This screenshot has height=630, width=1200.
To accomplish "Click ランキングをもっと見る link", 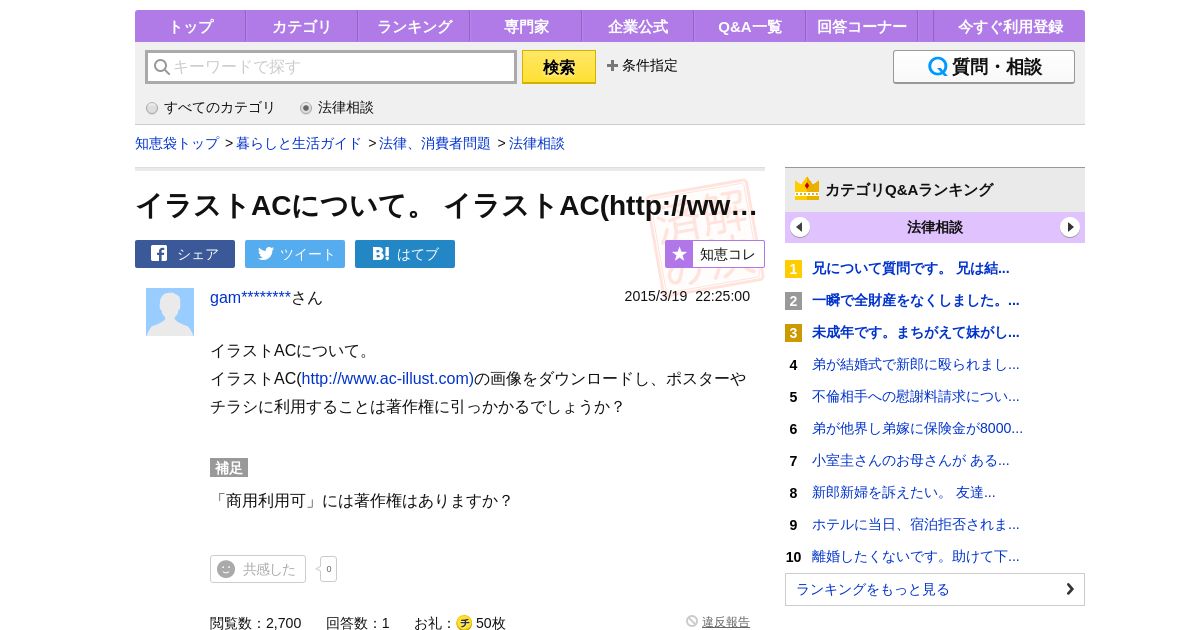I will pyautogui.click(x=935, y=589).
